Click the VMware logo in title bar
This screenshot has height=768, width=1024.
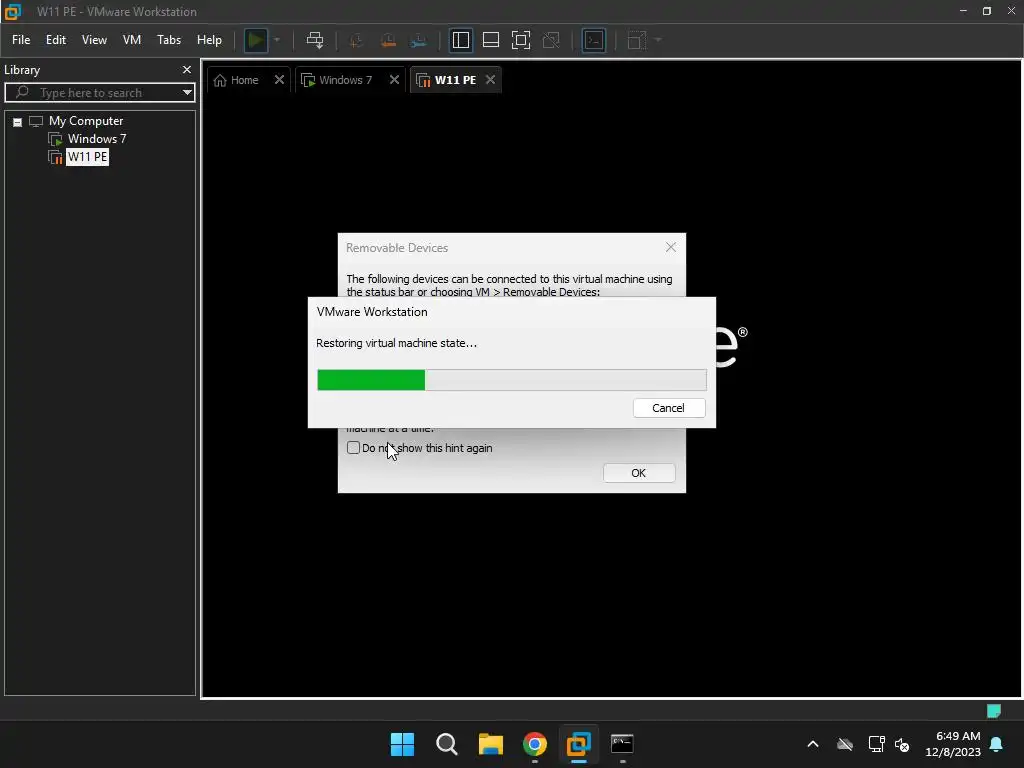pyautogui.click(x=12, y=11)
